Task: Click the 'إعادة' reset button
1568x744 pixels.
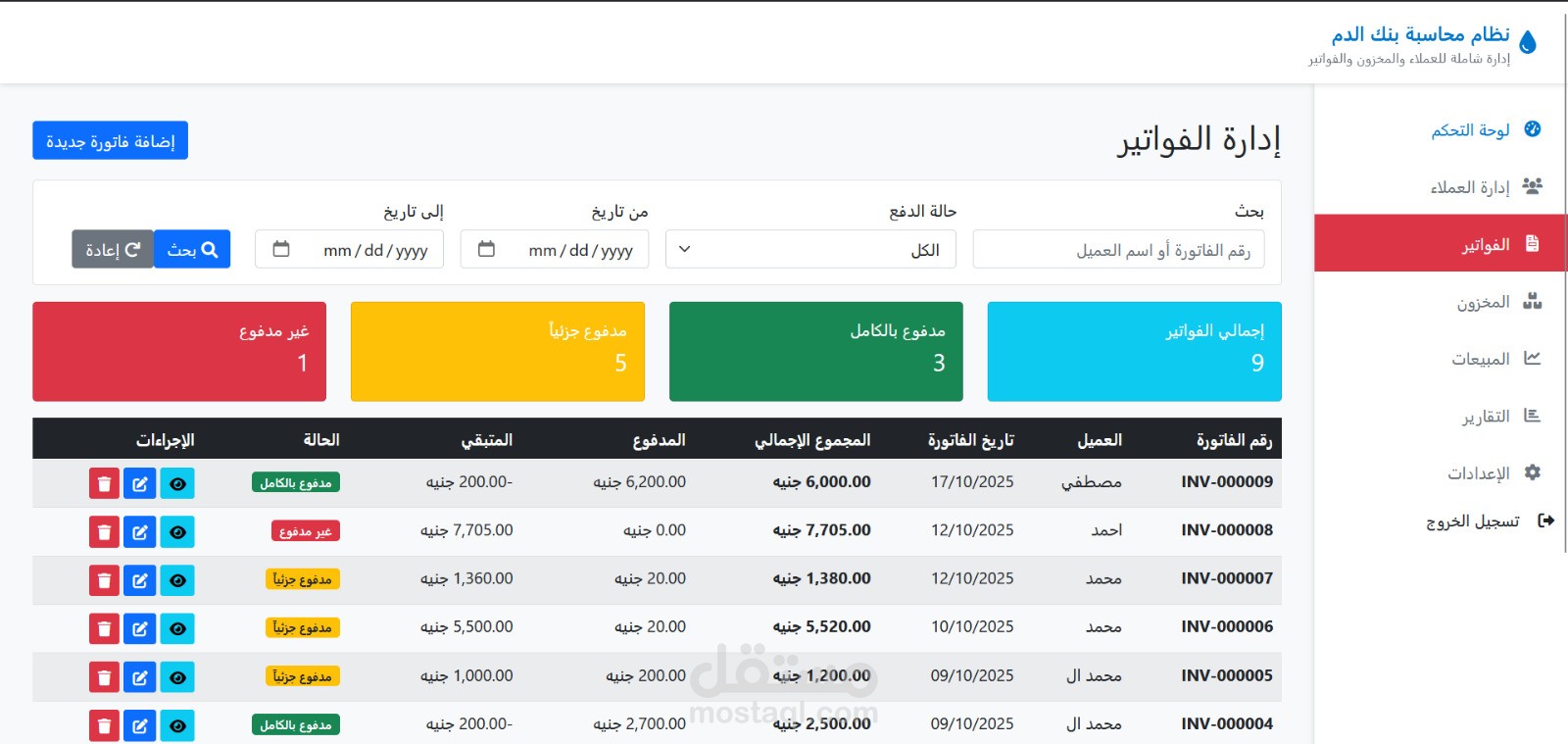Action: pos(113,249)
